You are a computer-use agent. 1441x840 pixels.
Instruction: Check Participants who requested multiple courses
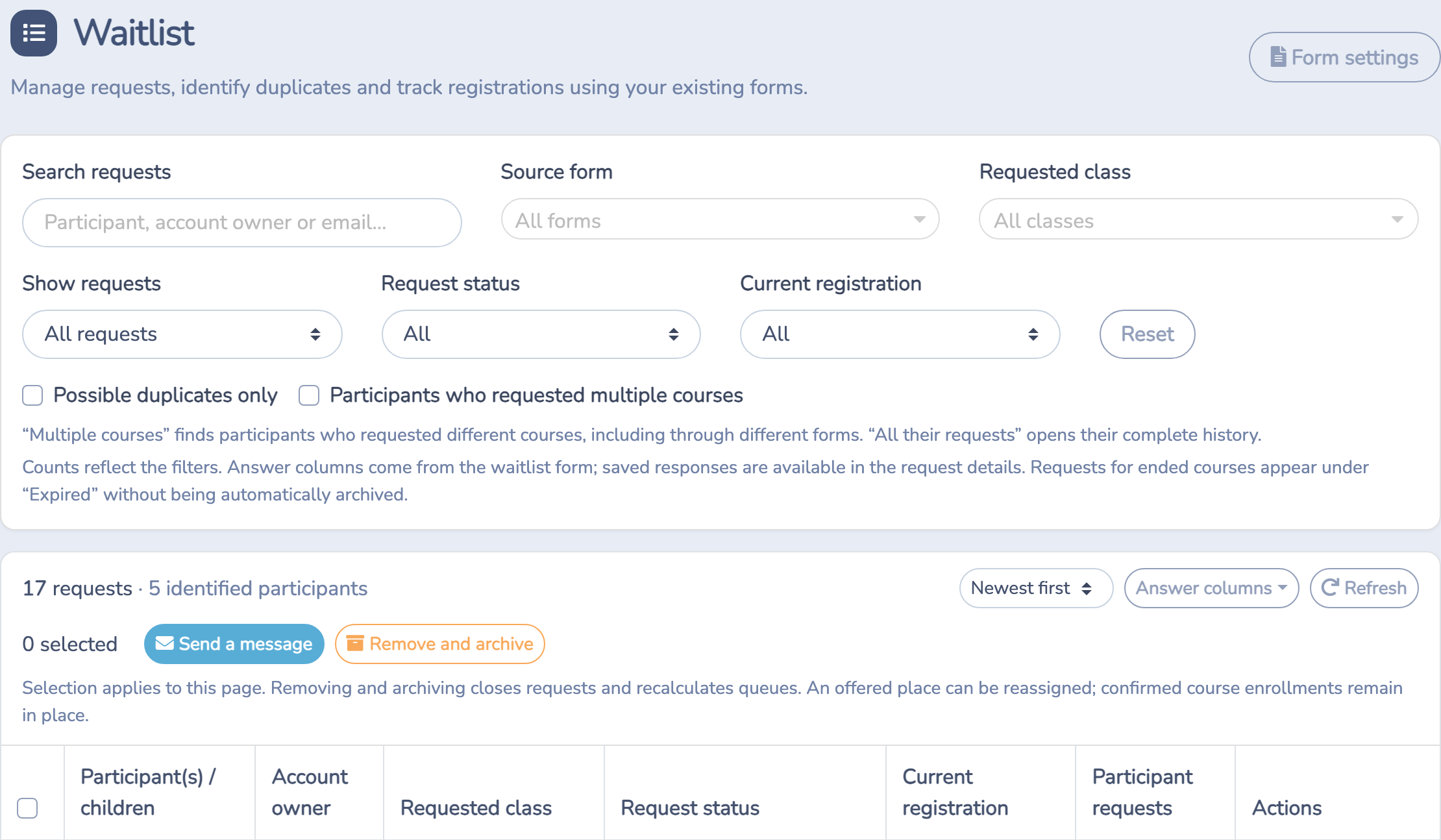[x=309, y=395]
